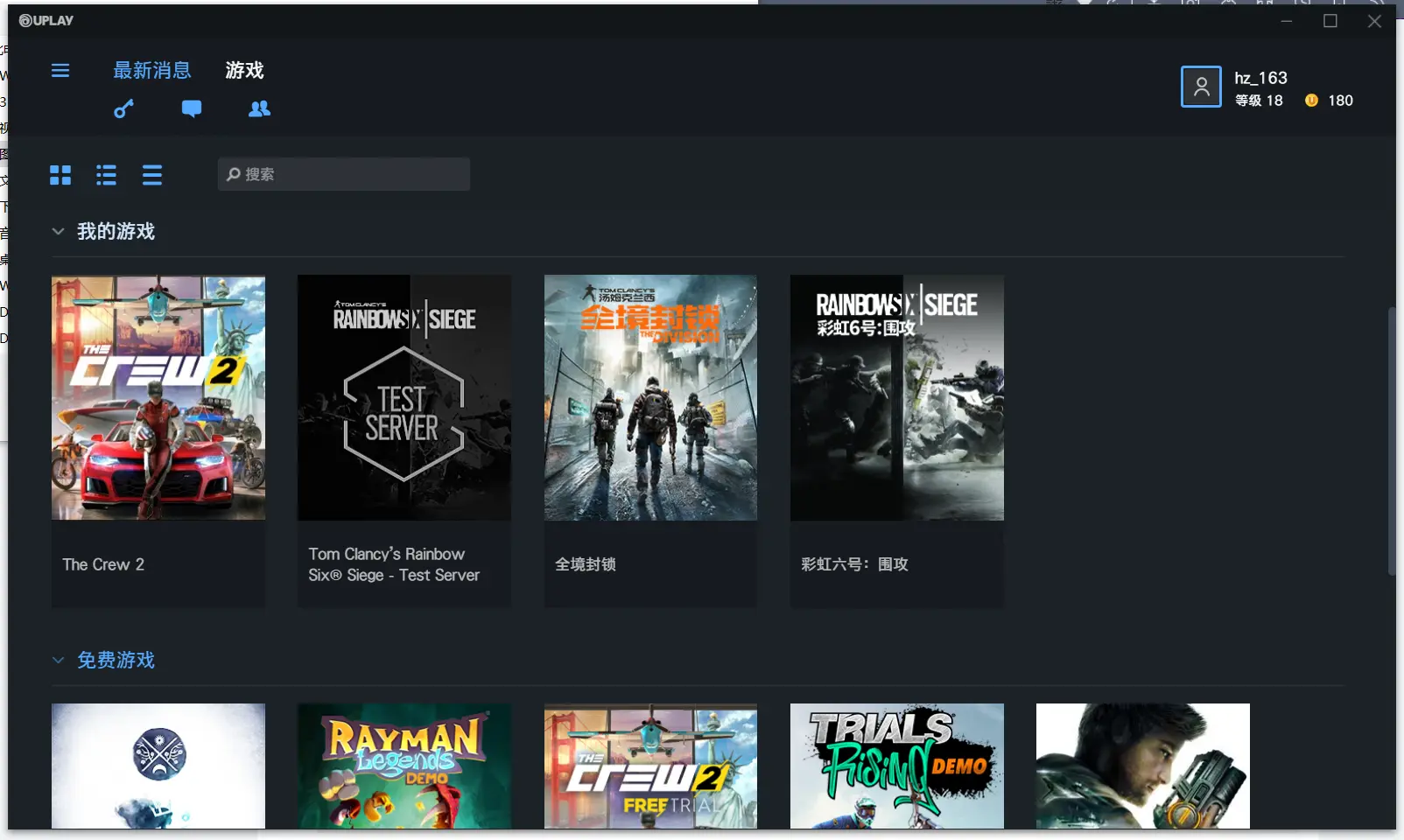Open Rainbow Six Siege Test Server cover
1404x840 pixels.
404,398
